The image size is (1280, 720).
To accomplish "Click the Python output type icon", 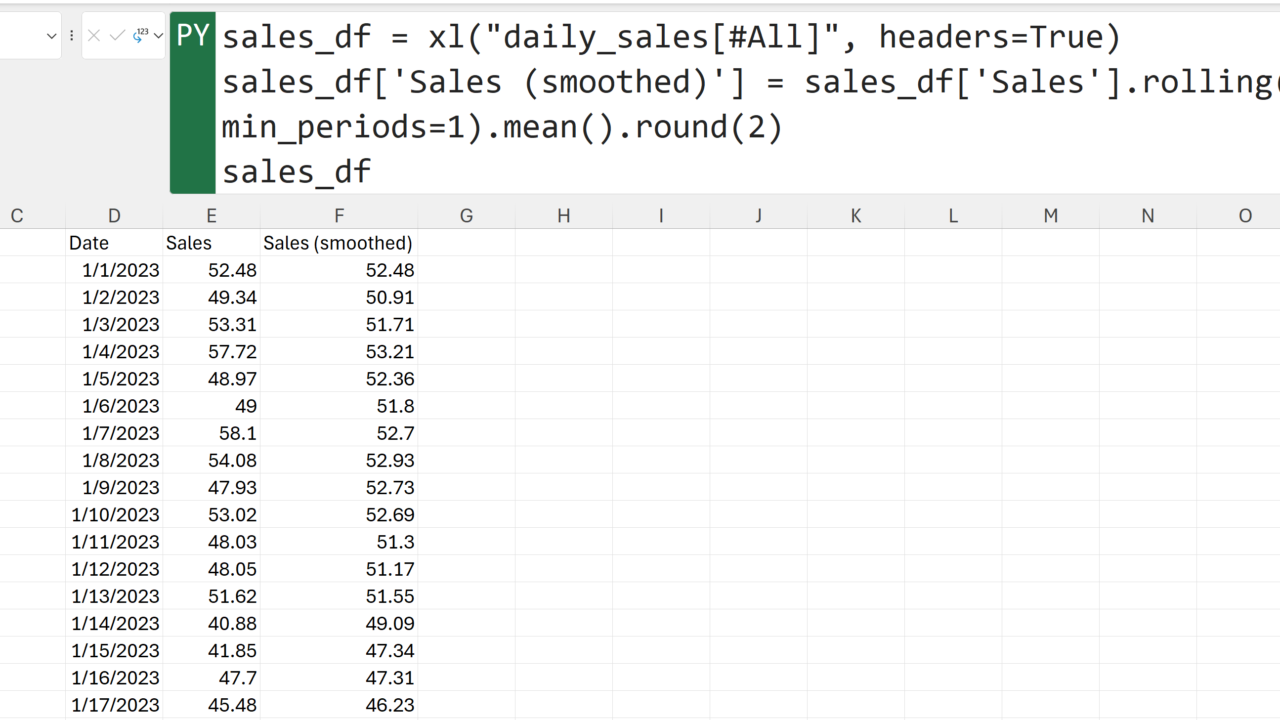I will [x=140, y=36].
